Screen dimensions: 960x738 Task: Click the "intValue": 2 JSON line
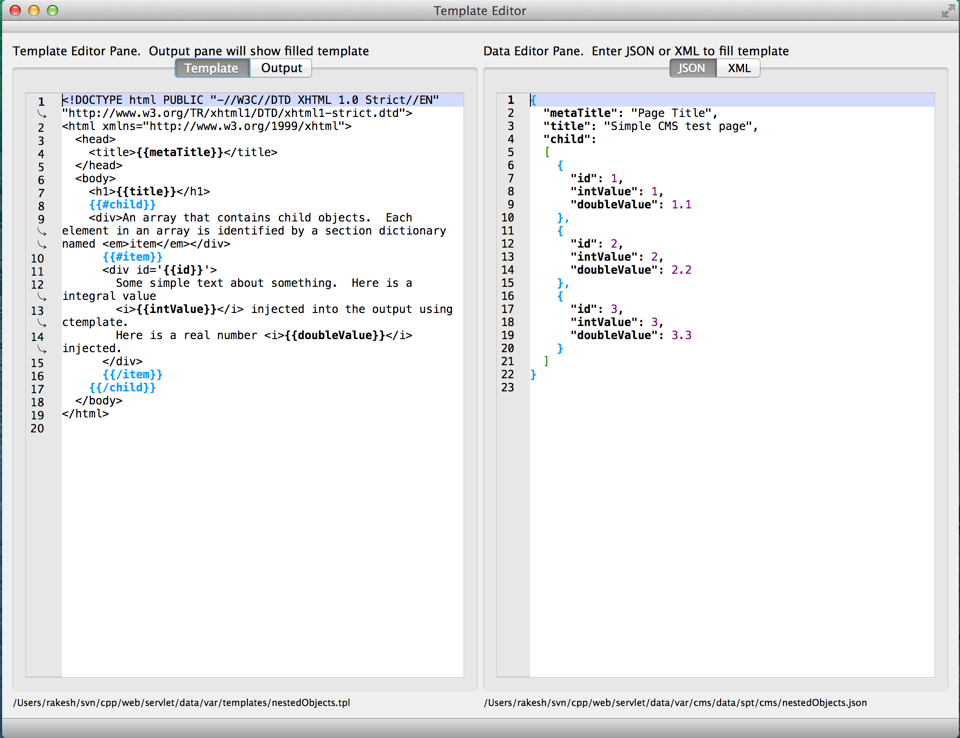click(617, 257)
